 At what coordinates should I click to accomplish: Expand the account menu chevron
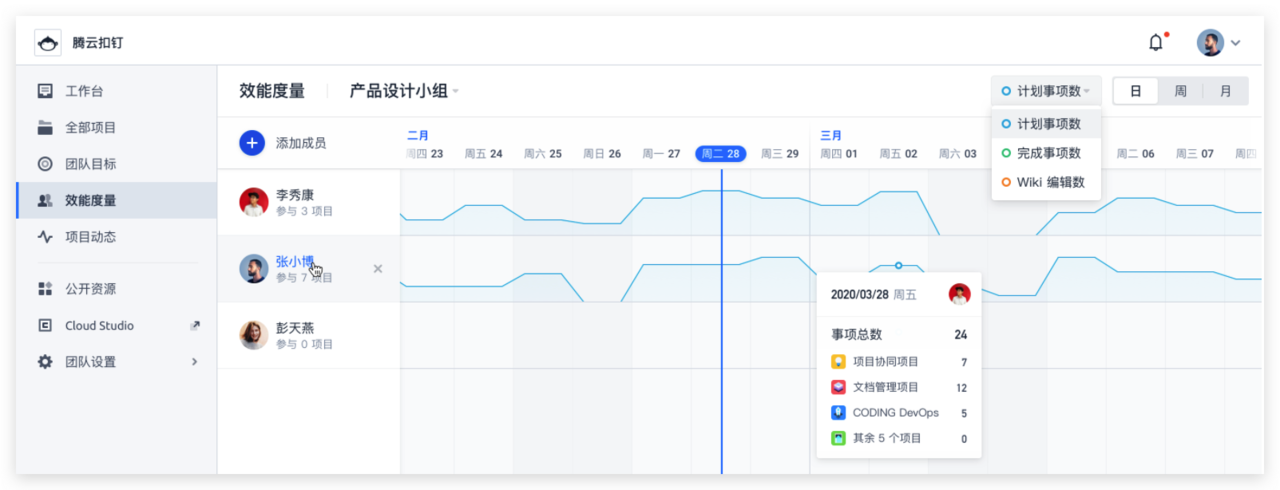click(1236, 43)
